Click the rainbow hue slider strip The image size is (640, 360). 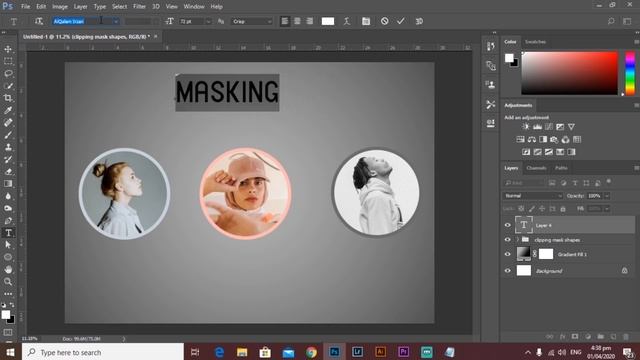coord(630,73)
